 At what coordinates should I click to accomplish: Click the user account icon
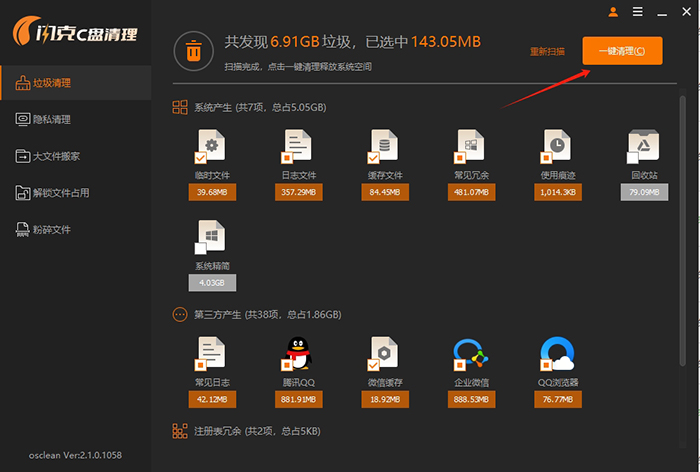pos(613,12)
